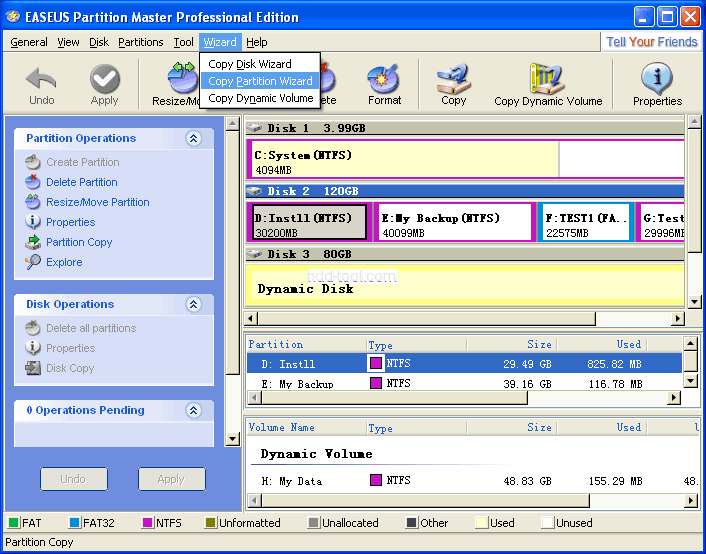Open the Partitions menu
The height and width of the screenshot is (554, 706).
click(x=140, y=42)
